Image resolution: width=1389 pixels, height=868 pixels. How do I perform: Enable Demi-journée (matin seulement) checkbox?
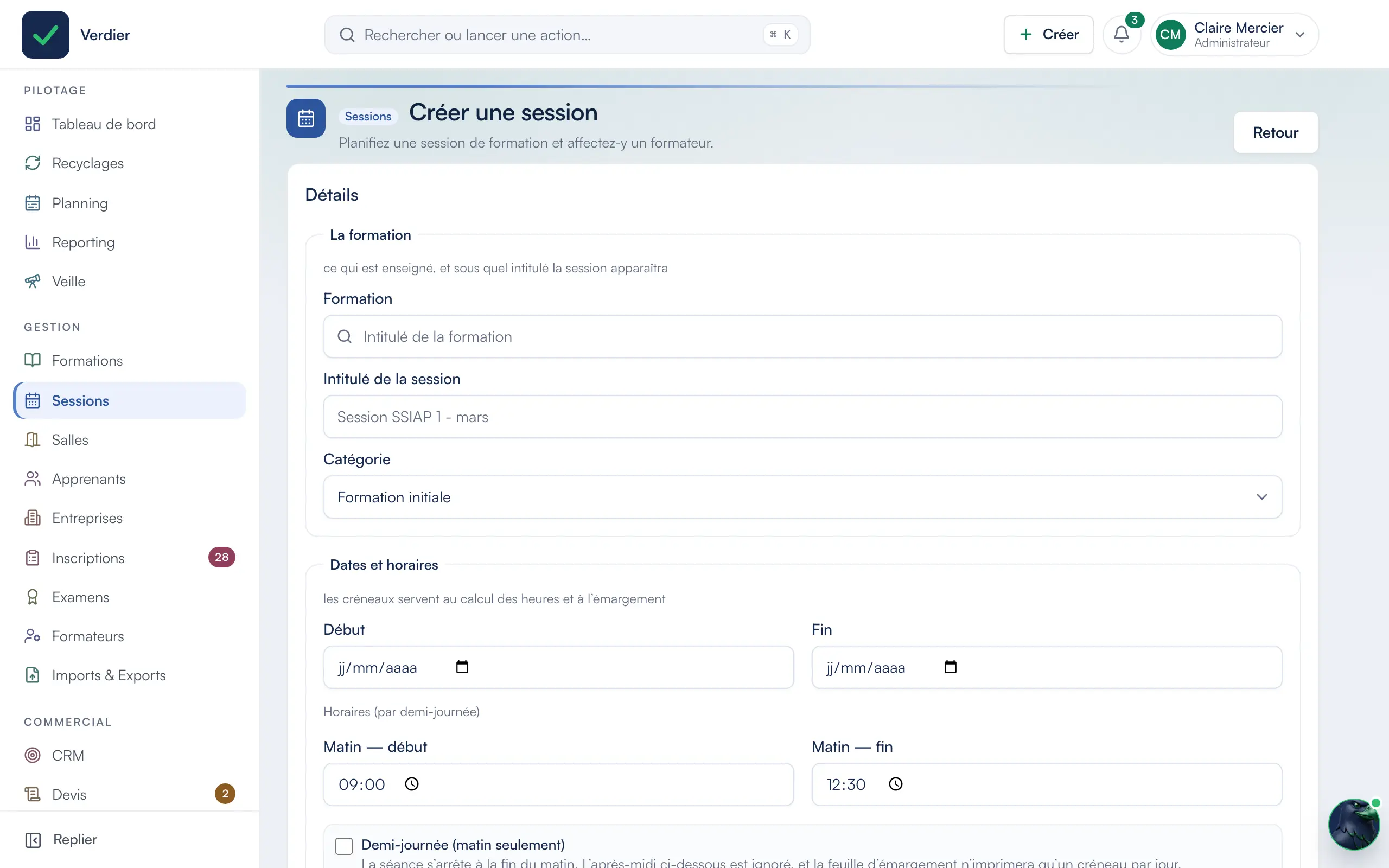pos(344,846)
